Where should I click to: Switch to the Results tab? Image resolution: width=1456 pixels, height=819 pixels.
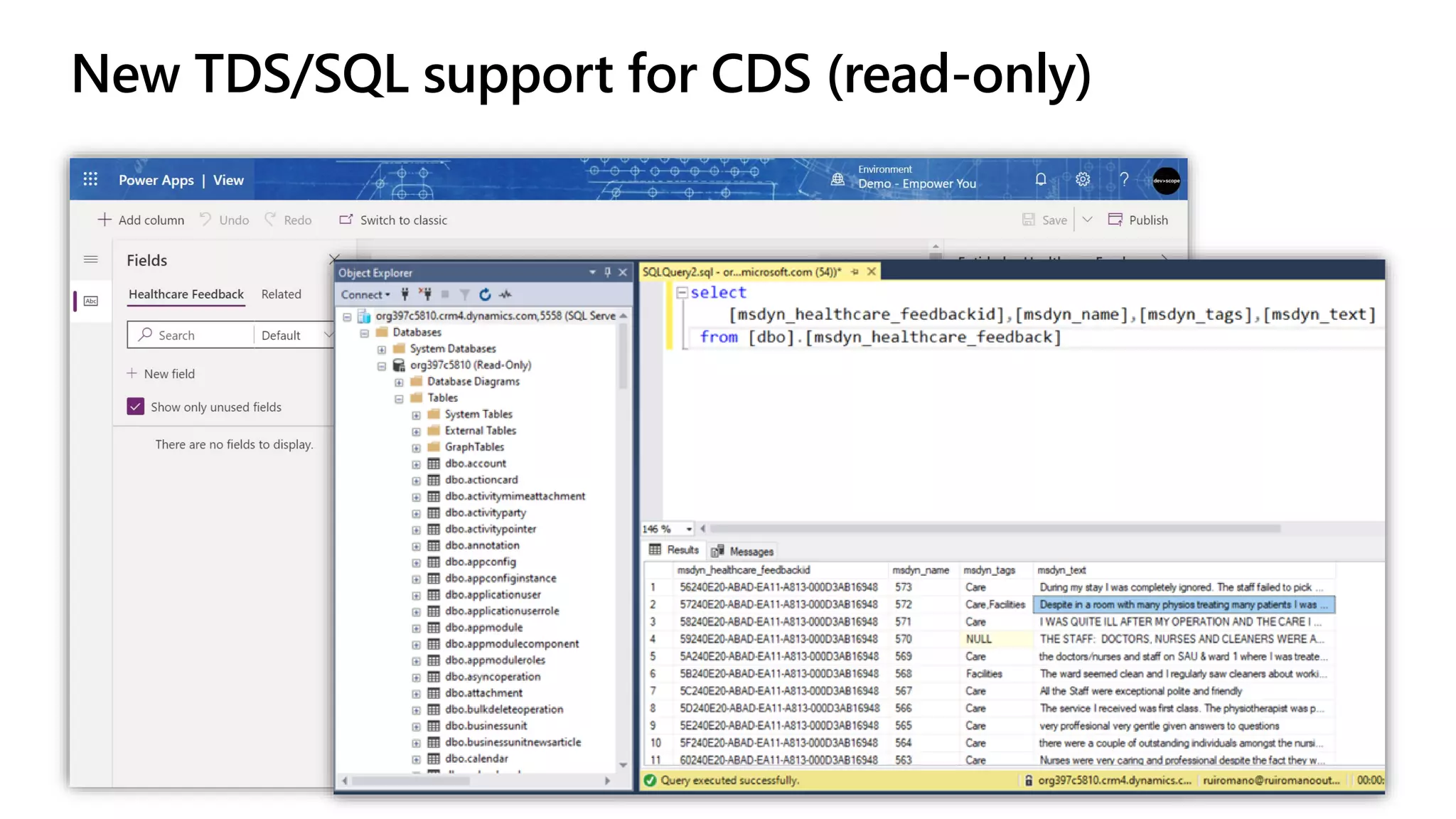tap(673, 550)
